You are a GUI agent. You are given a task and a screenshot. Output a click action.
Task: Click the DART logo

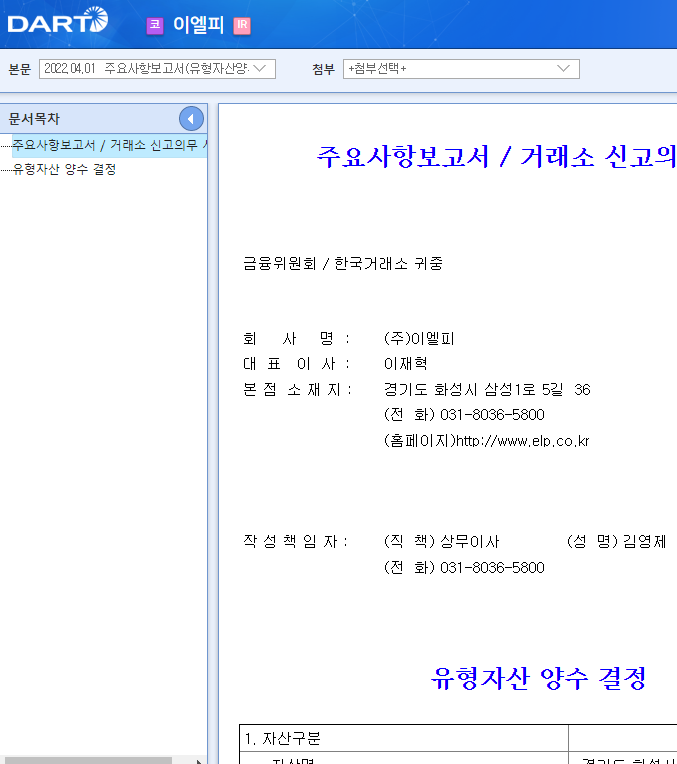[x=58, y=20]
